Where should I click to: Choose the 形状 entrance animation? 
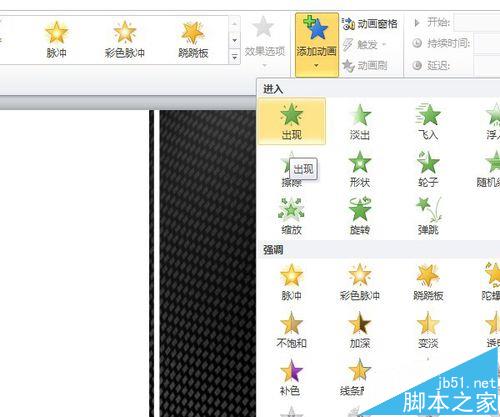tap(360, 168)
